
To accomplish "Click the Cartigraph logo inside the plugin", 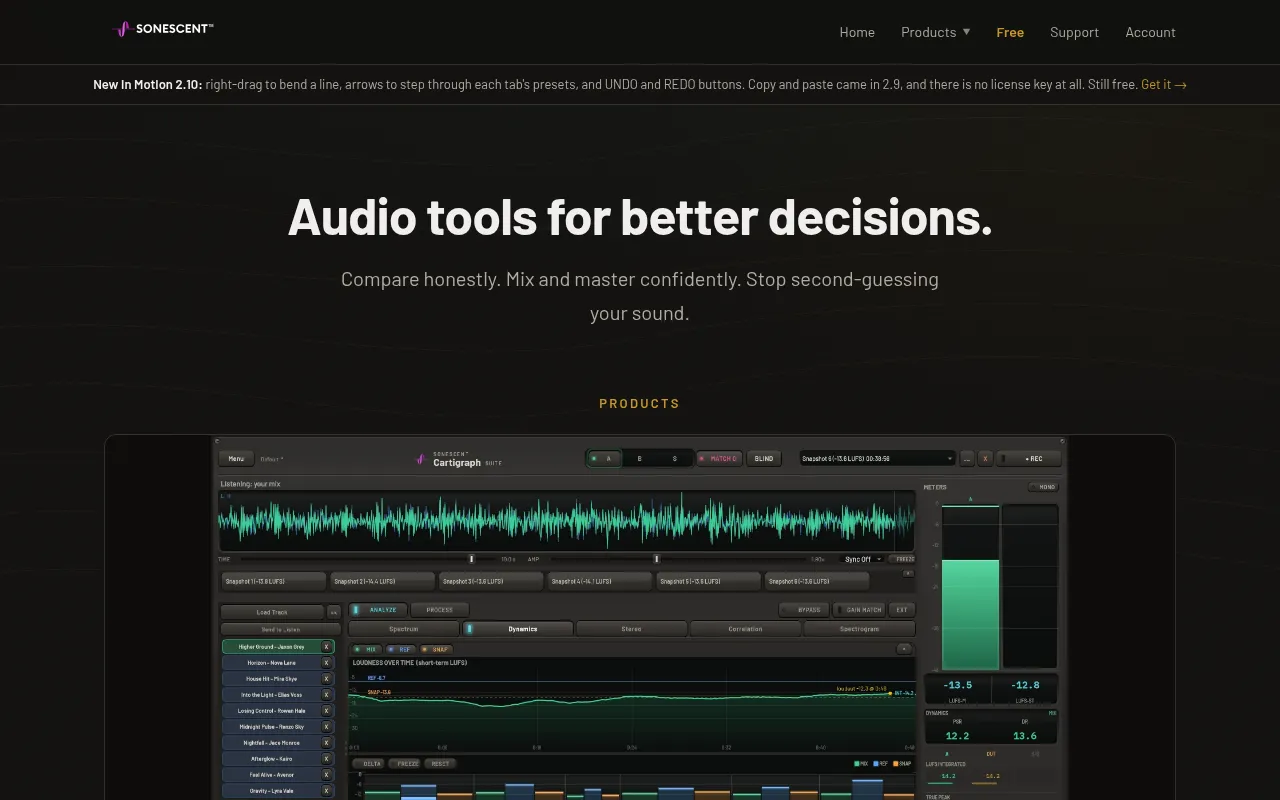I will pyautogui.click(x=459, y=459).
